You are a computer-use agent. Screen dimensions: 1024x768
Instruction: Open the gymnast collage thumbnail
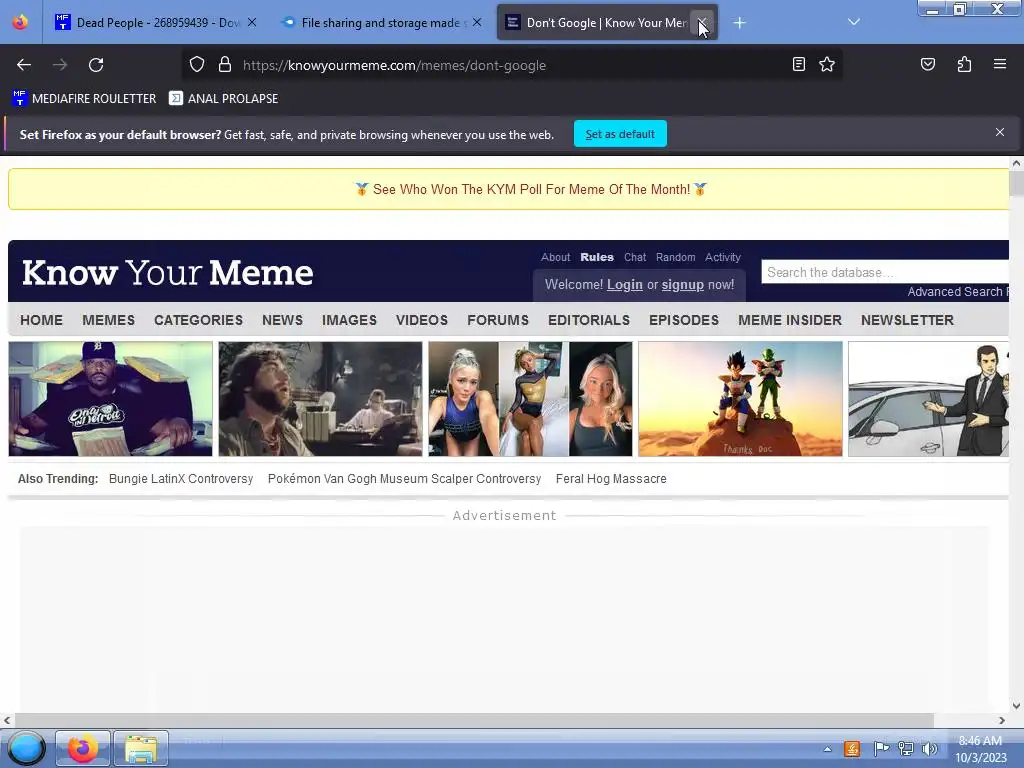pos(530,399)
